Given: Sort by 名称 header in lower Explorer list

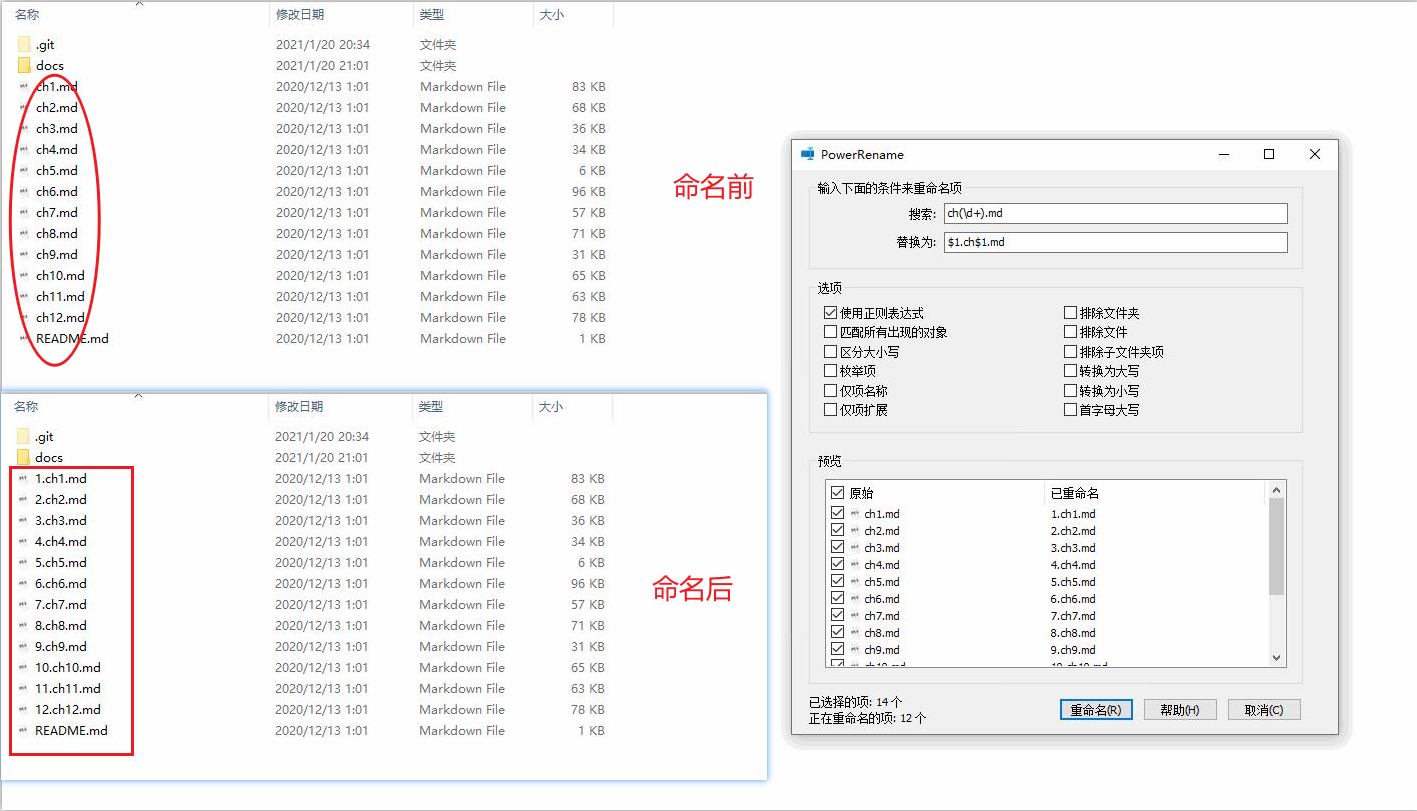Looking at the screenshot, I should pyautogui.click(x=26, y=407).
